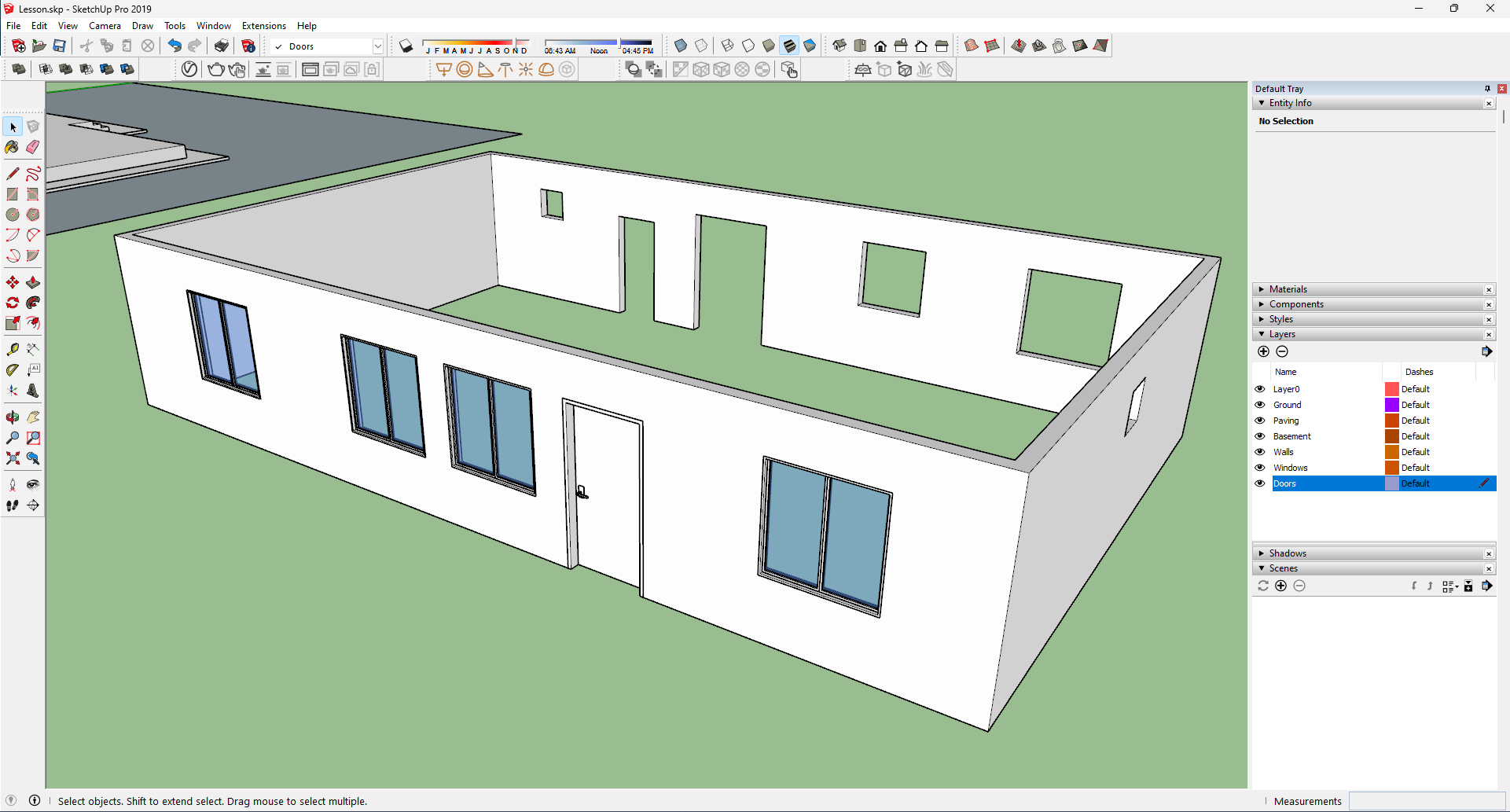The image size is (1510, 812).
Task: Hide the Windows layer
Action: click(1260, 468)
